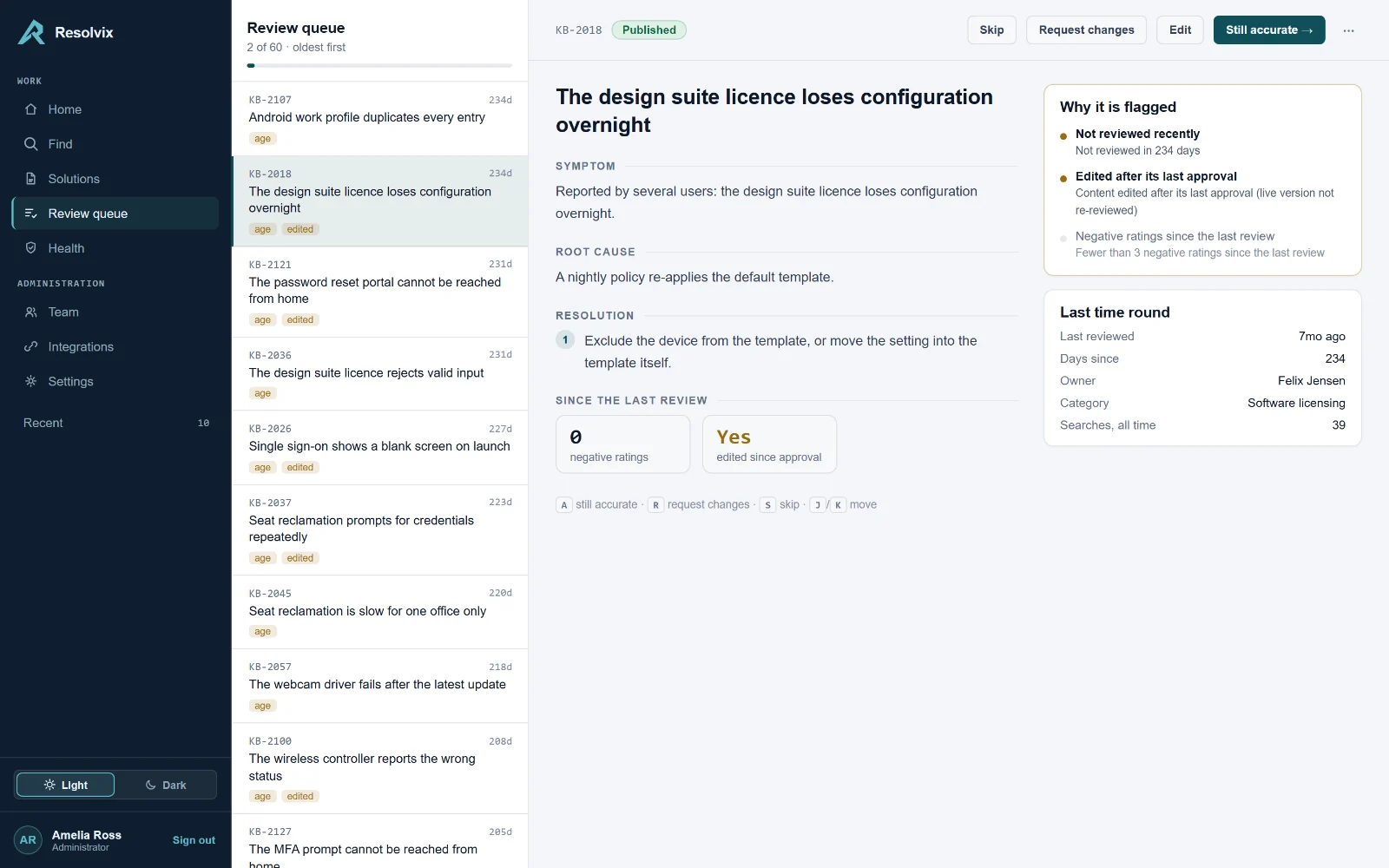Click the Edit button
Image resolution: width=1389 pixels, height=868 pixels.
point(1180,30)
